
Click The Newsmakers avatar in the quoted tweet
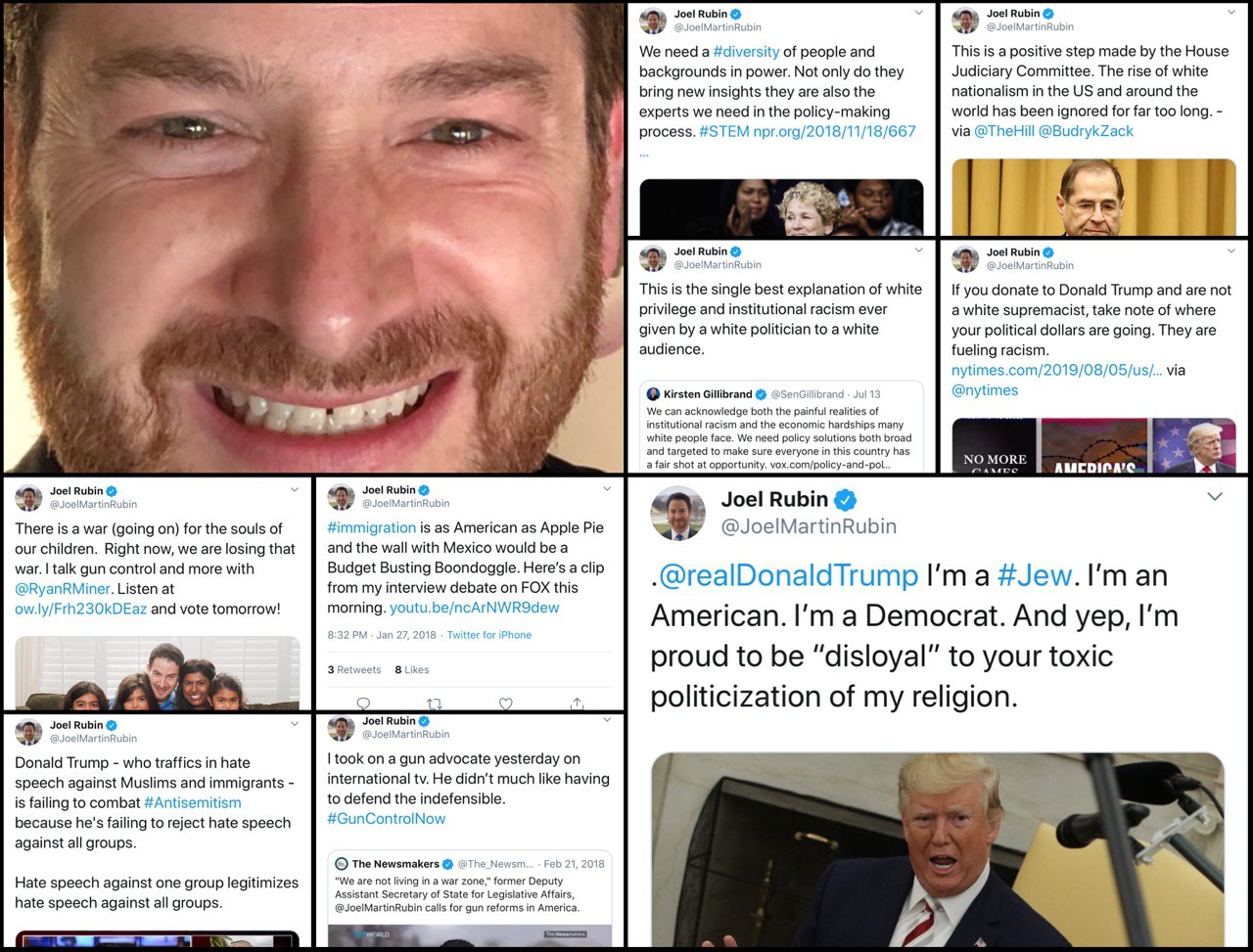point(342,864)
